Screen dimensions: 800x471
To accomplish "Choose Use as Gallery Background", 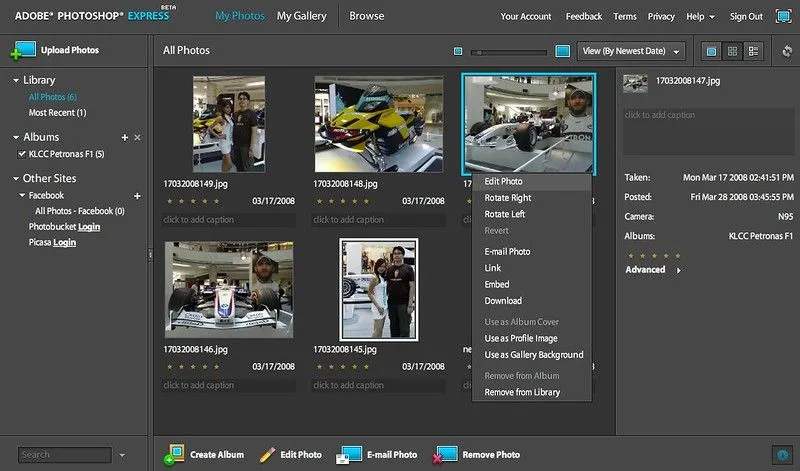I will [x=532, y=355].
